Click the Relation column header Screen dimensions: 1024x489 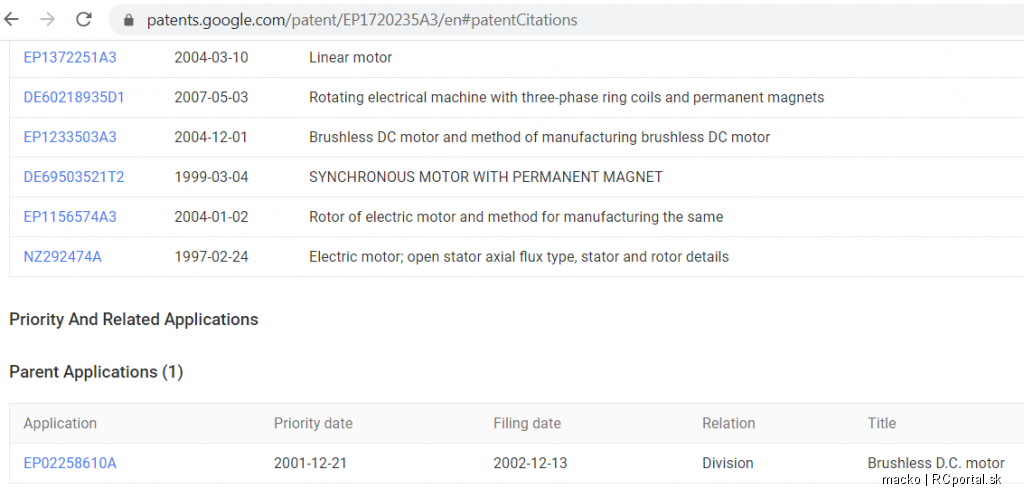pos(728,423)
